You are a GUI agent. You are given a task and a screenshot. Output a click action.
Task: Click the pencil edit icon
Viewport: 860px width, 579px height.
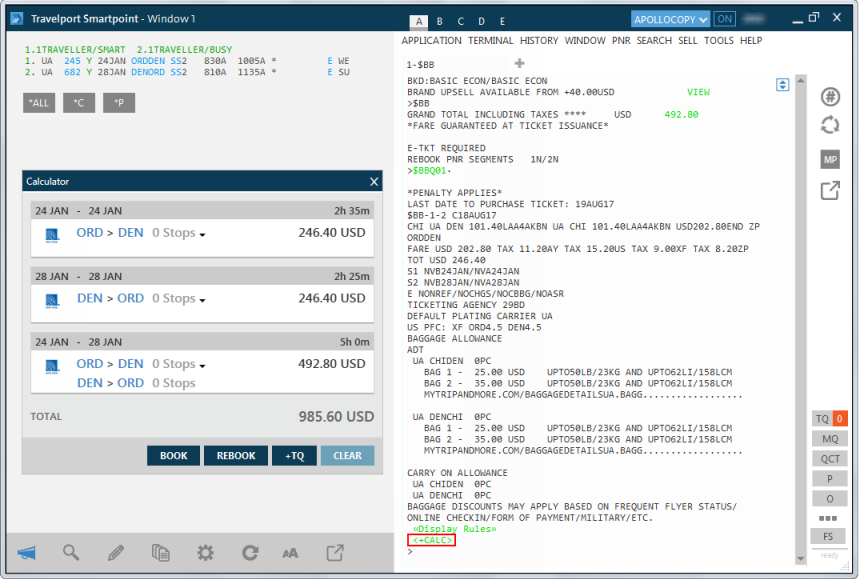coord(116,552)
